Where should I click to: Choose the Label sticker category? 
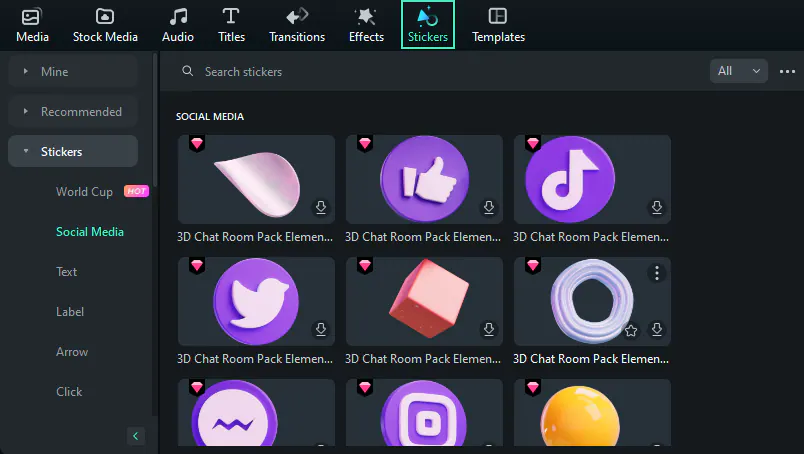click(70, 312)
